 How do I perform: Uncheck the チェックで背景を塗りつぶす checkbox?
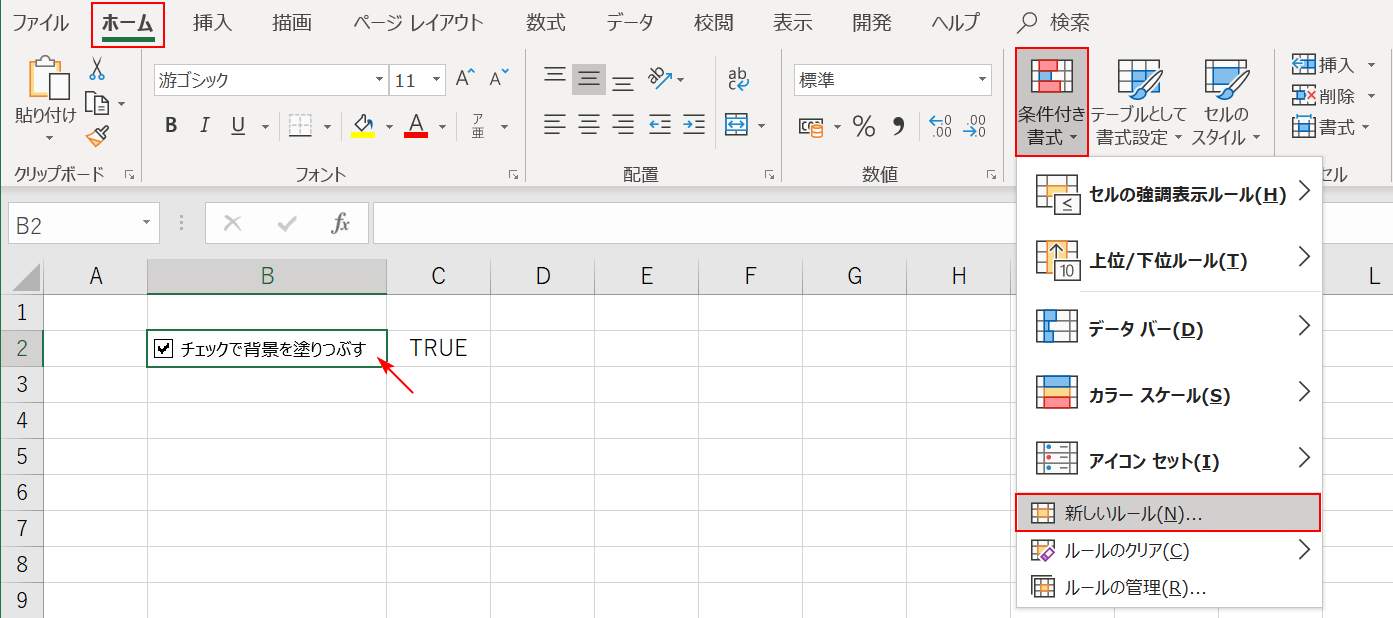tap(163, 349)
